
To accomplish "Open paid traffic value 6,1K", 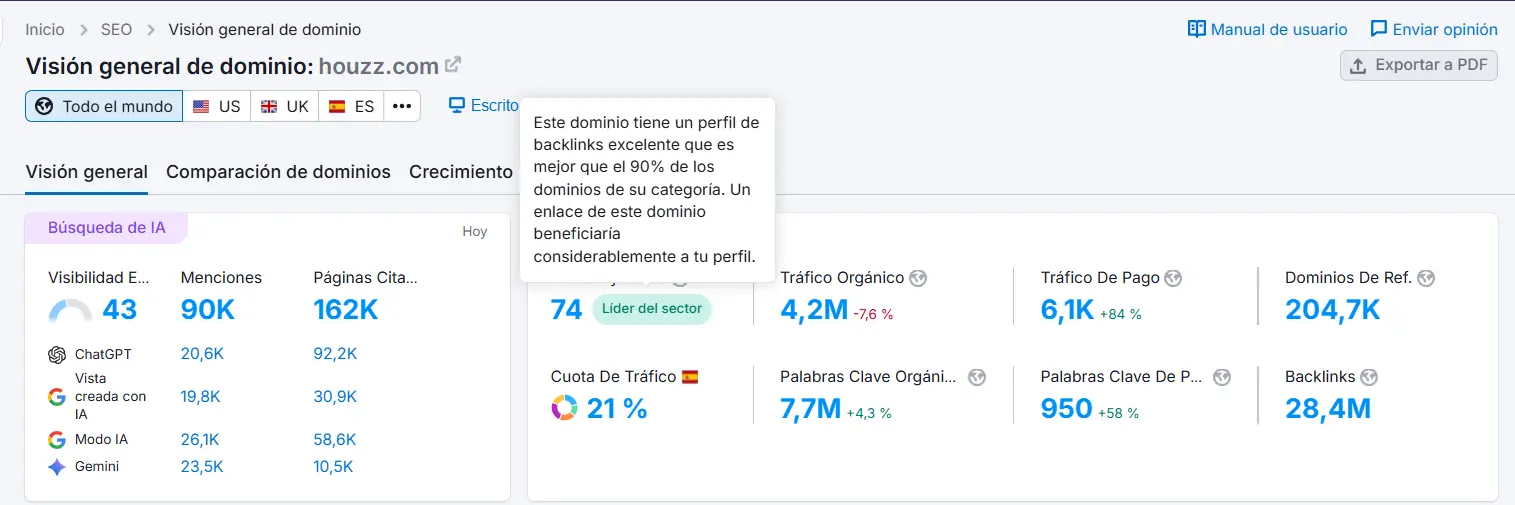I will pos(1067,310).
